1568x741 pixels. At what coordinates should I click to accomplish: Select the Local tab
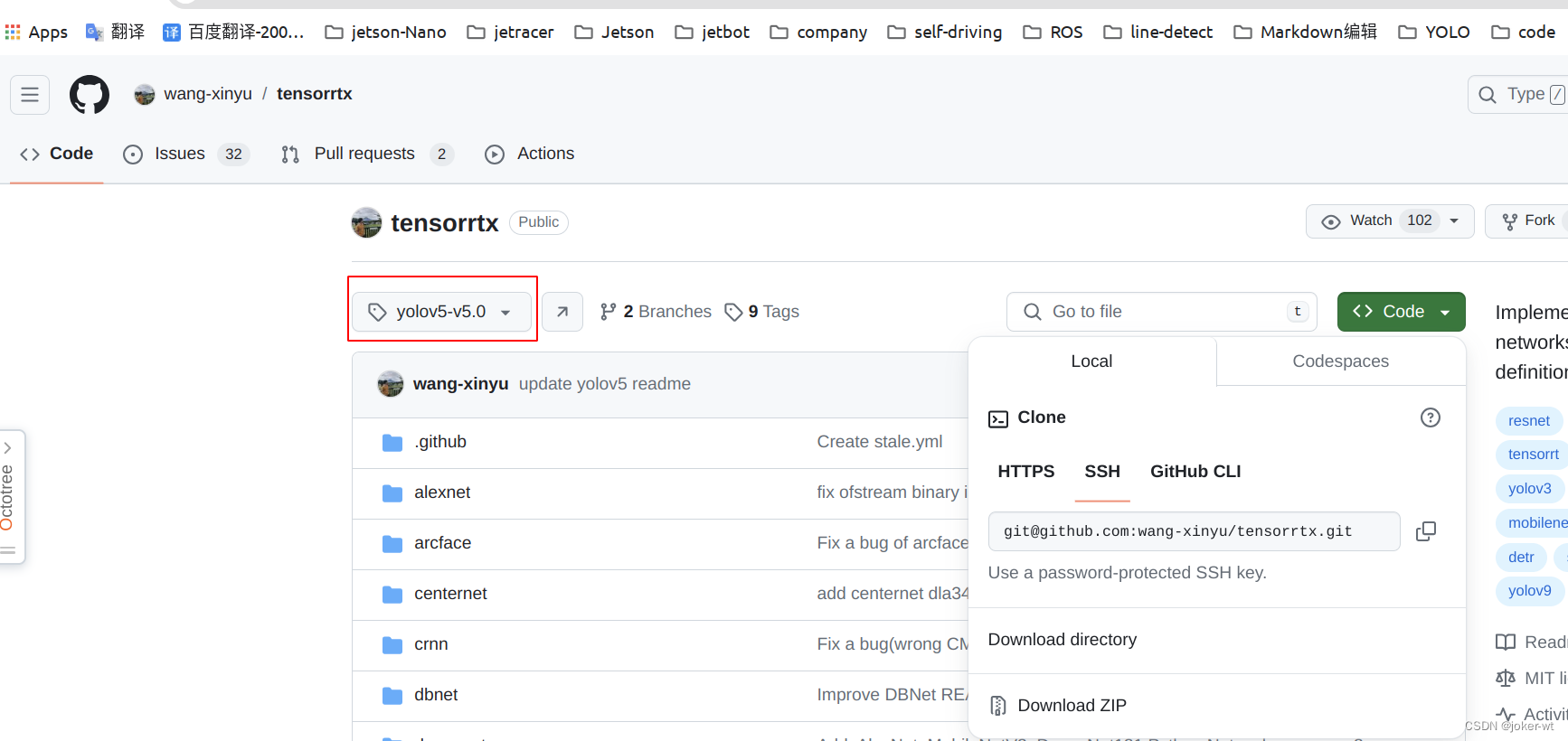[1091, 361]
